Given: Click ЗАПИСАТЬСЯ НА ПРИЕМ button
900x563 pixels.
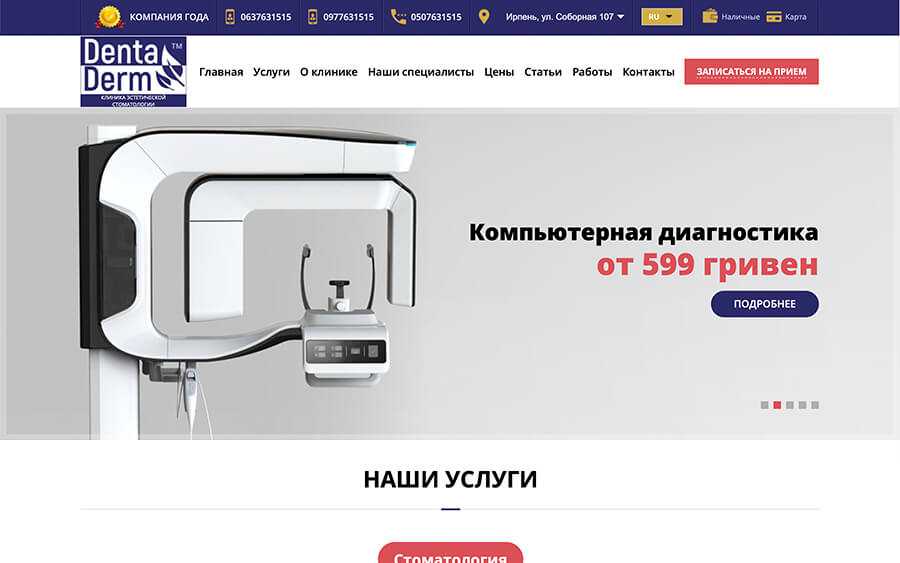Looking at the screenshot, I should pyautogui.click(x=751, y=72).
